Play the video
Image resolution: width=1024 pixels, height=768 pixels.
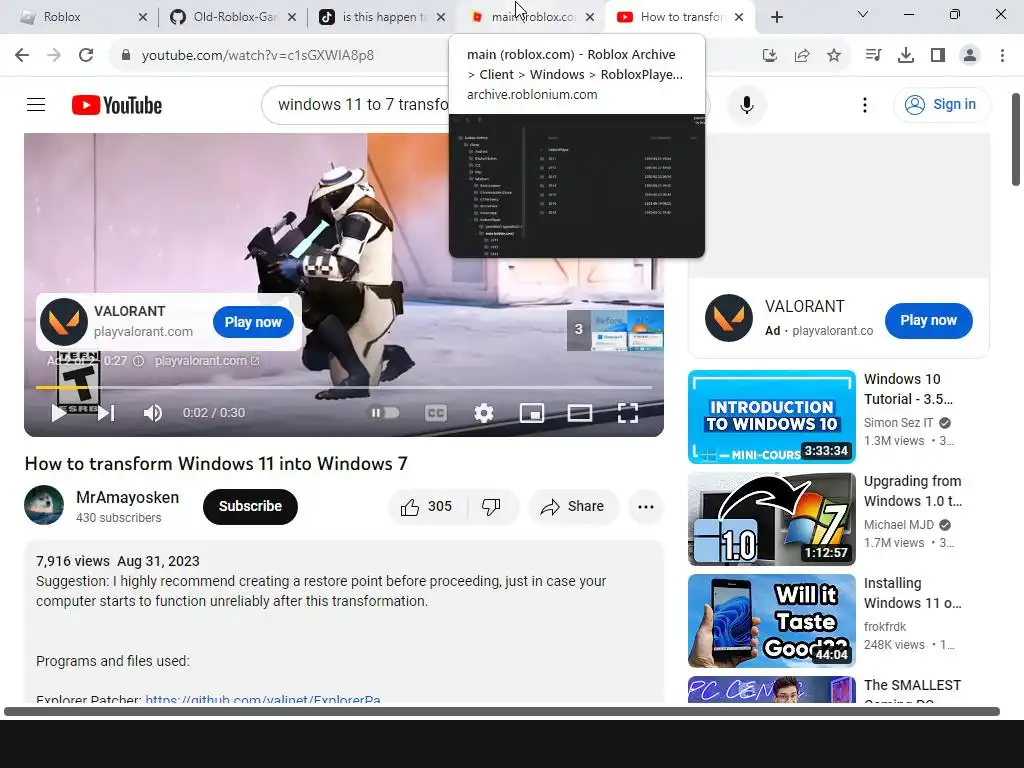click(59, 413)
